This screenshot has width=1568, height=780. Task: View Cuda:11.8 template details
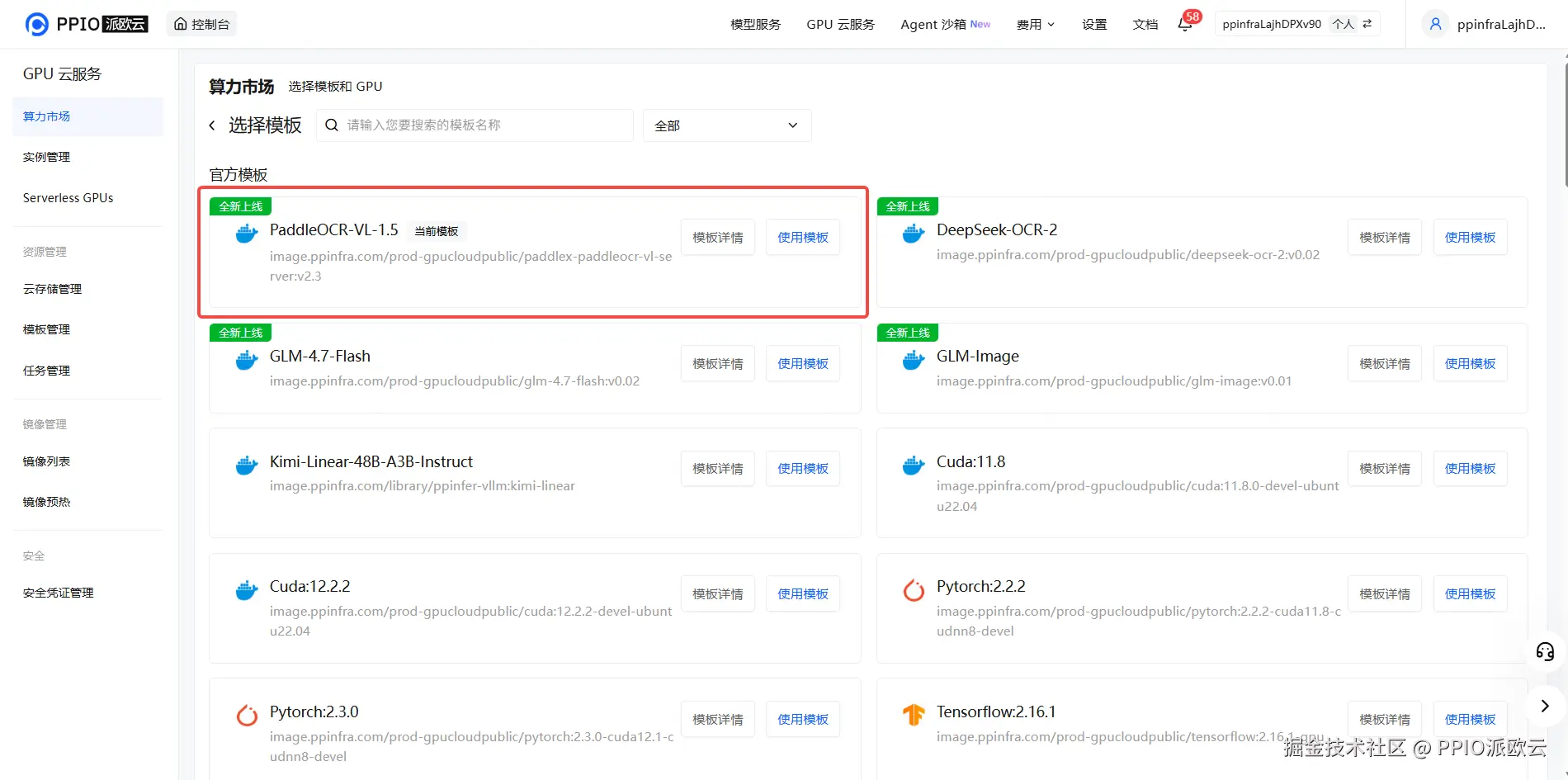click(1385, 469)
